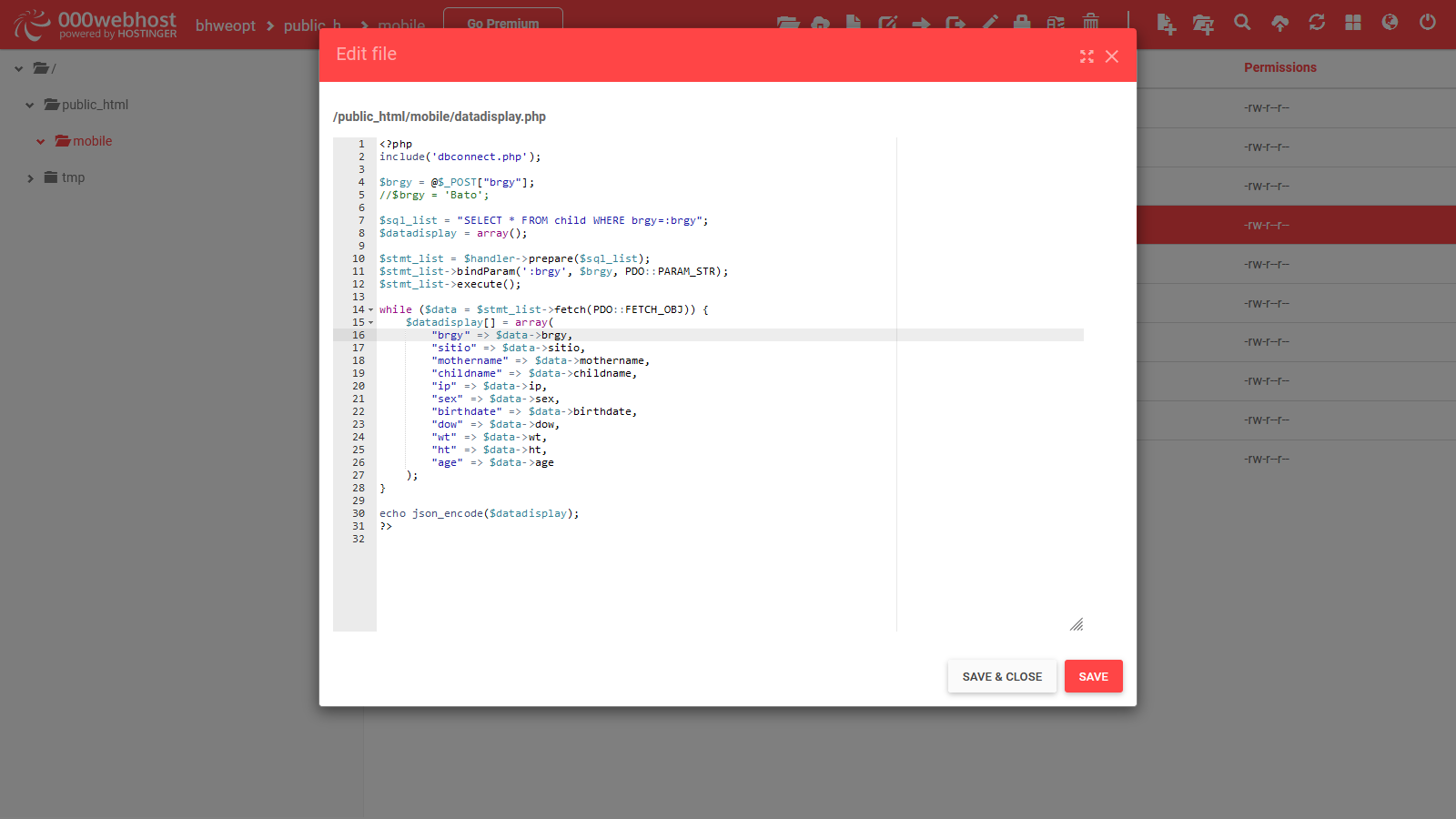This screenshot has height=819, width=1456.
Task: Select the search icon in the toolbar
Action: pyautogui.click(x=1241, y=23)
